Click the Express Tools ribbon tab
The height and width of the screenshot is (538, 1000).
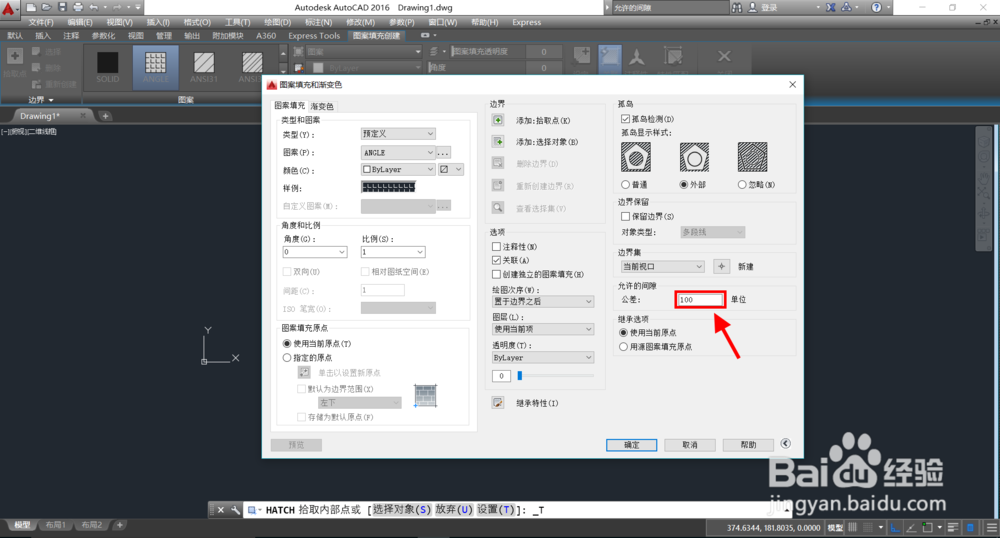point(314,36)
